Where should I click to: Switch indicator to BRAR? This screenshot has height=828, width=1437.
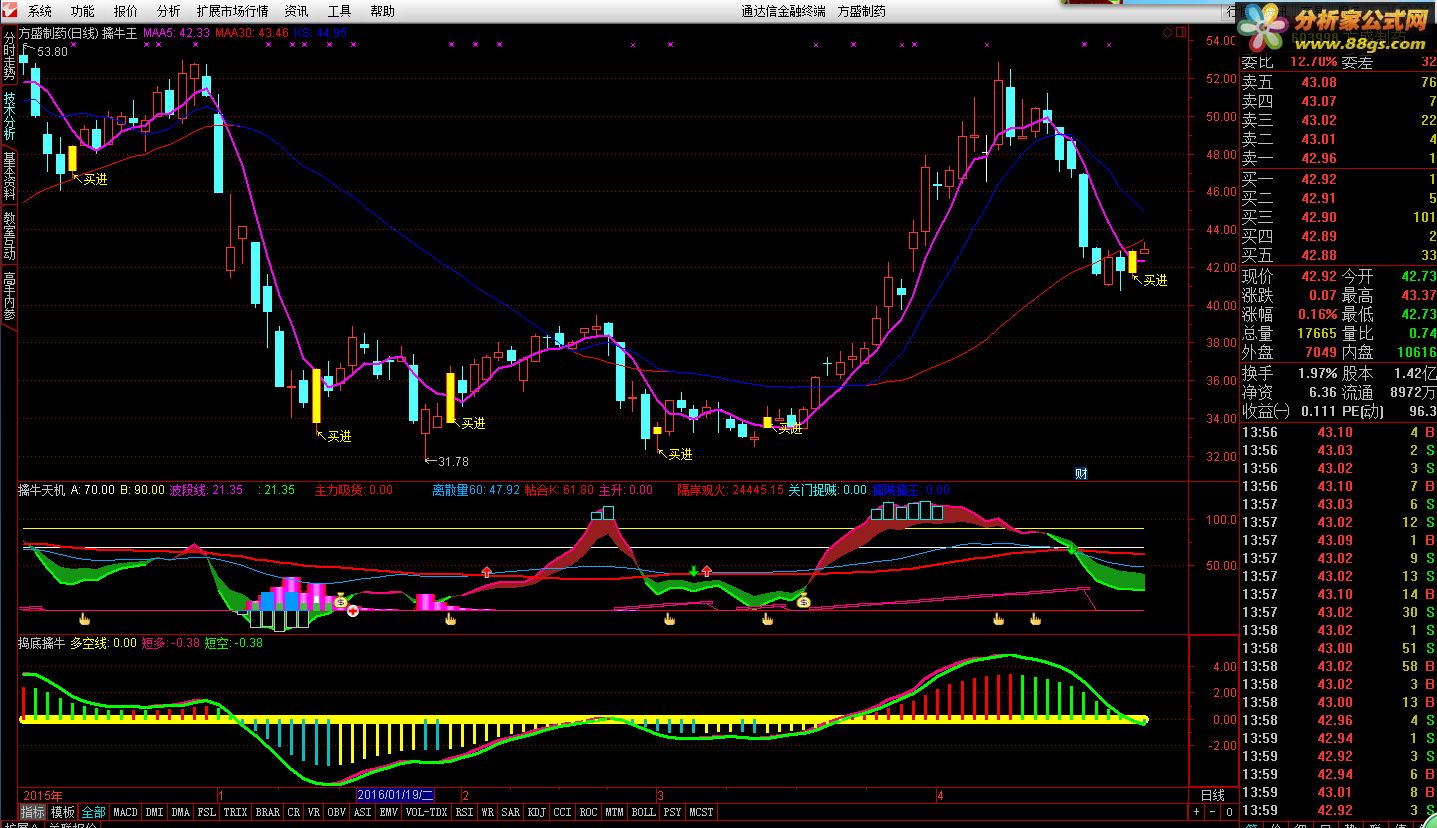tap(268, 812)
